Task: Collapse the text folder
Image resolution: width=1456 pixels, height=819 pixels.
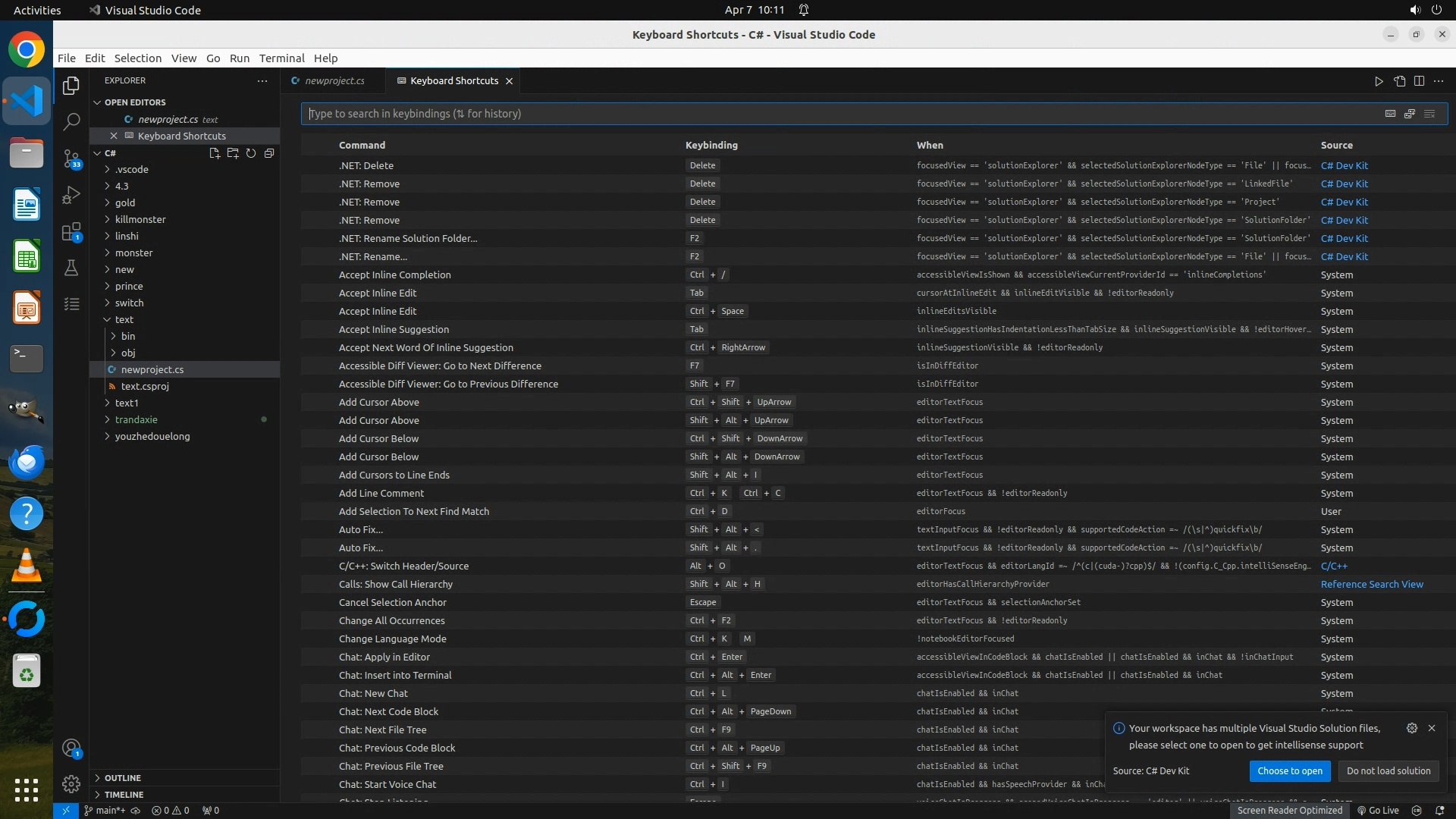Action: [x=124, y=319]
